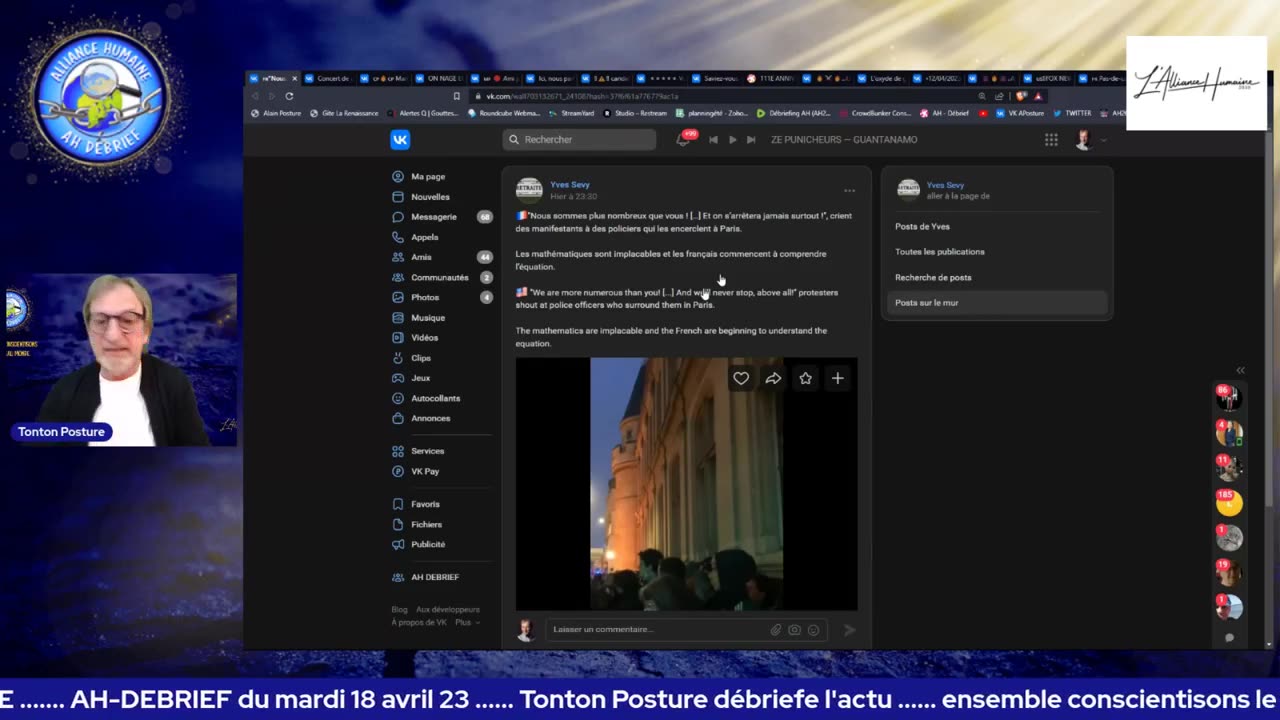Open TWITTER bookmark
1280x720 pixels.
pos(1072,113)
